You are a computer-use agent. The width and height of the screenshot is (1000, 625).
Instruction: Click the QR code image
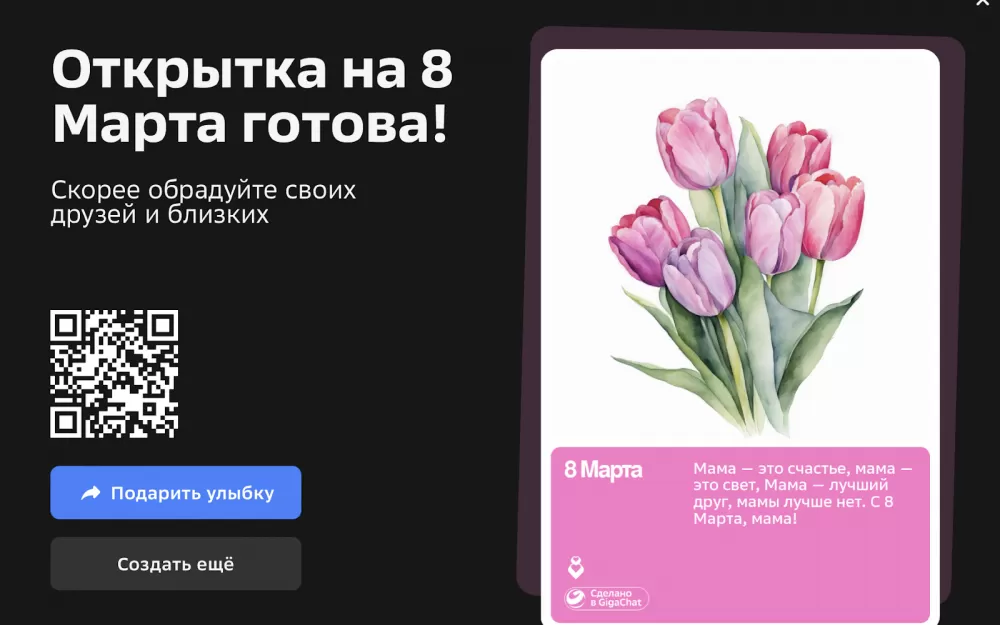pos(114,374)
